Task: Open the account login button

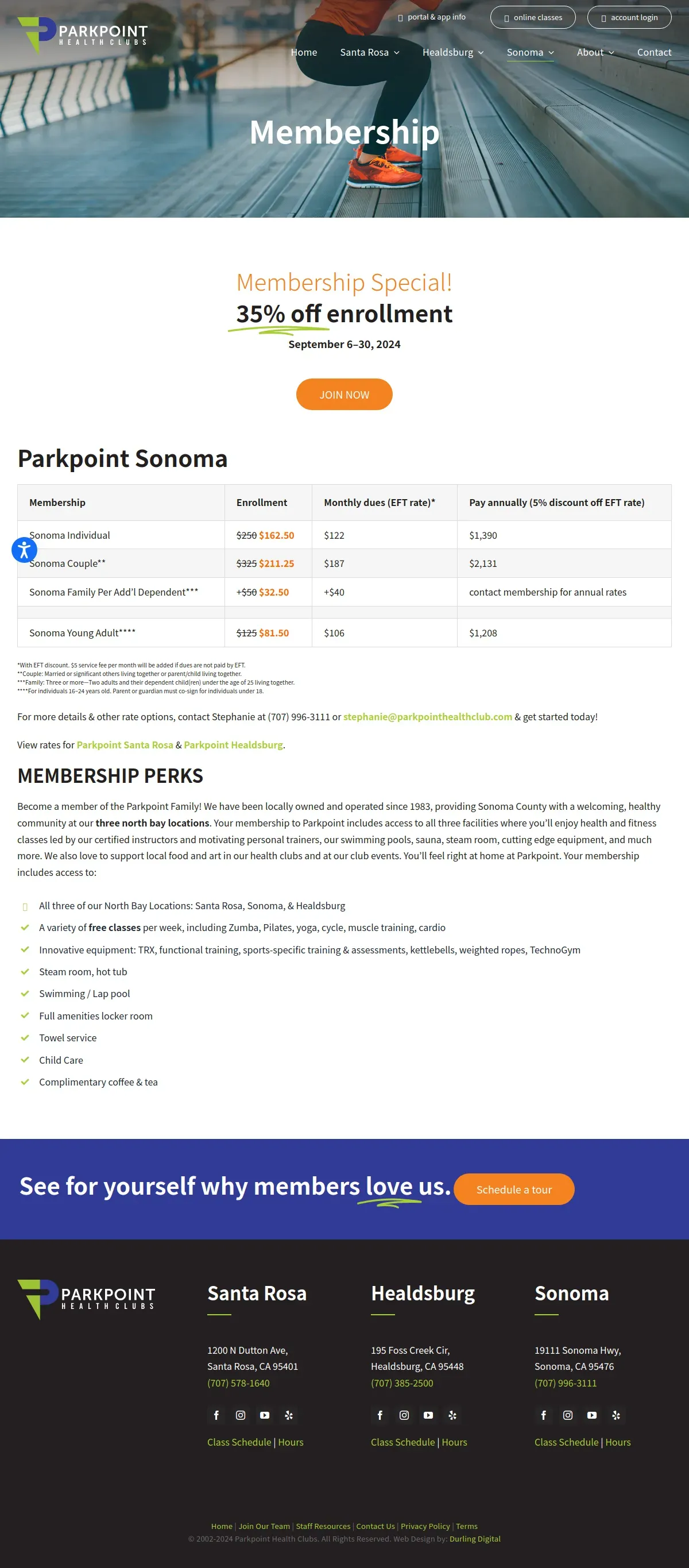Action: [x=629, y=18]
